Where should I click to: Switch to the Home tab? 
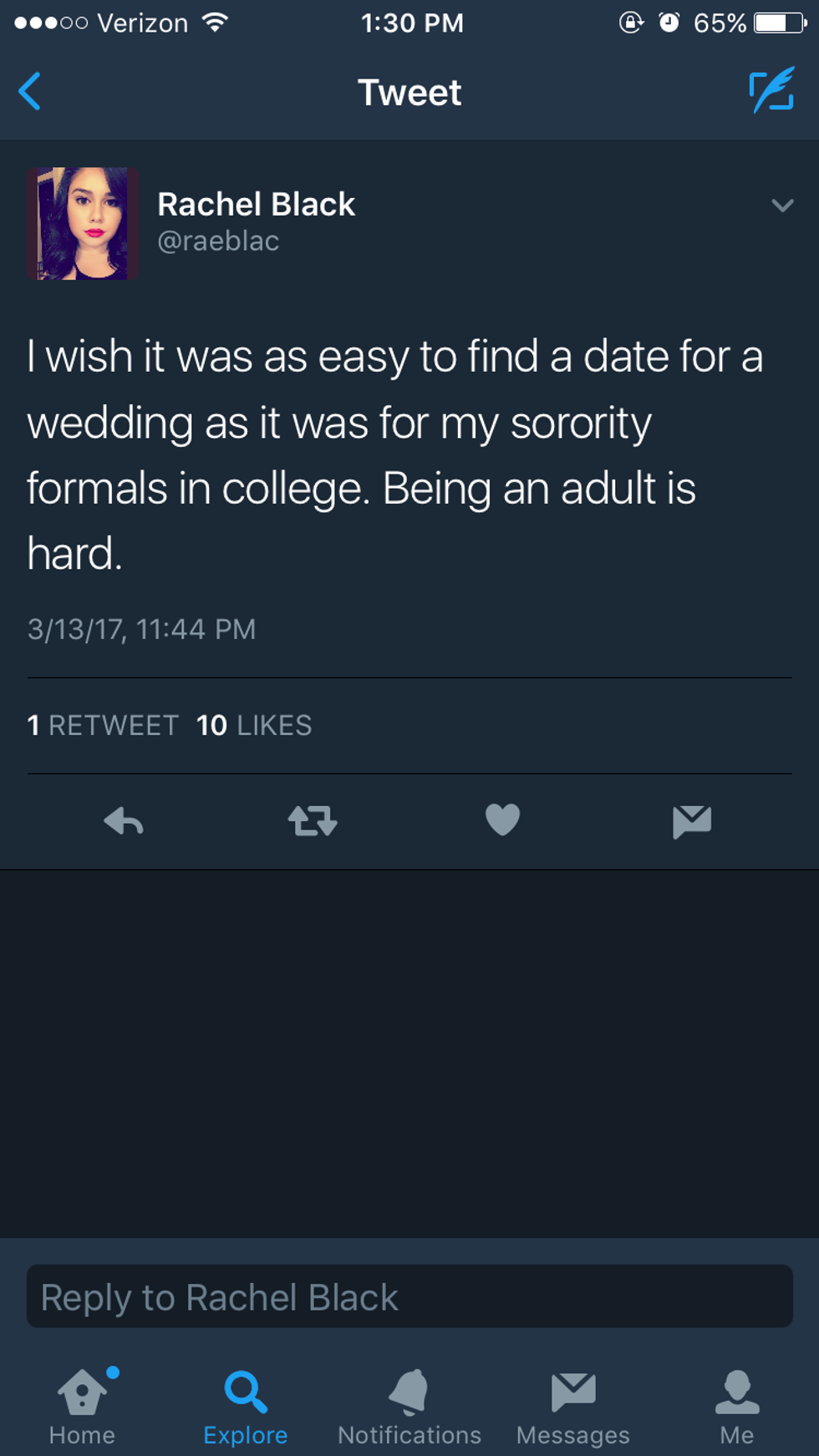coord(82,1407)
